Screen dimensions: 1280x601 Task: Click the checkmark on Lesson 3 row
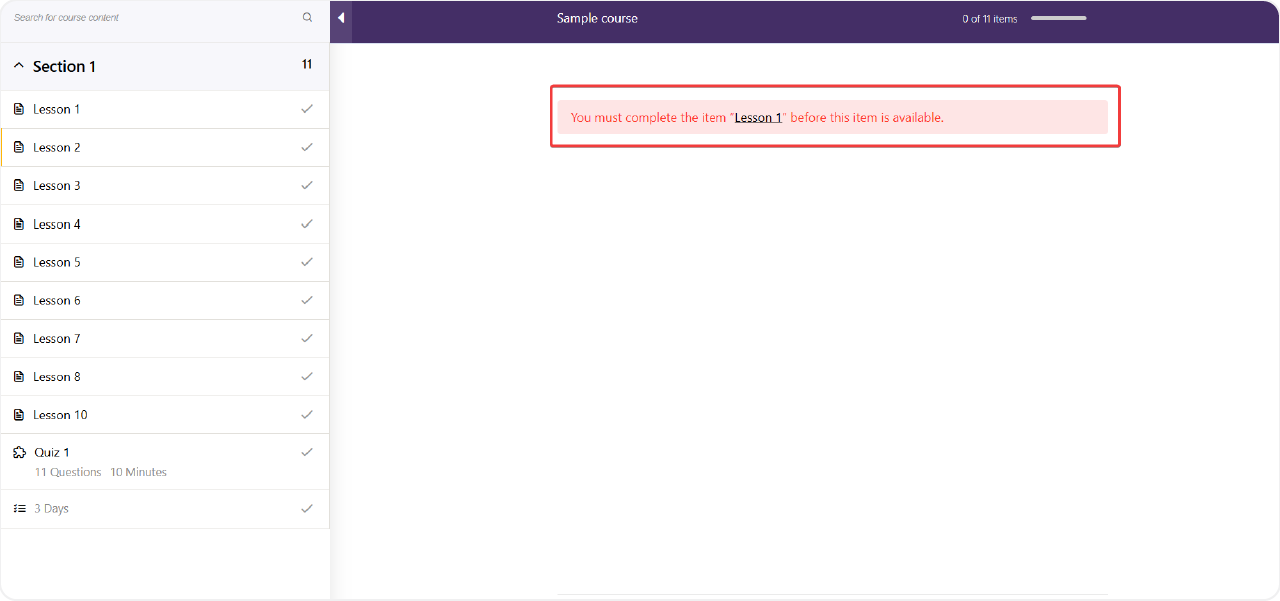307,184
